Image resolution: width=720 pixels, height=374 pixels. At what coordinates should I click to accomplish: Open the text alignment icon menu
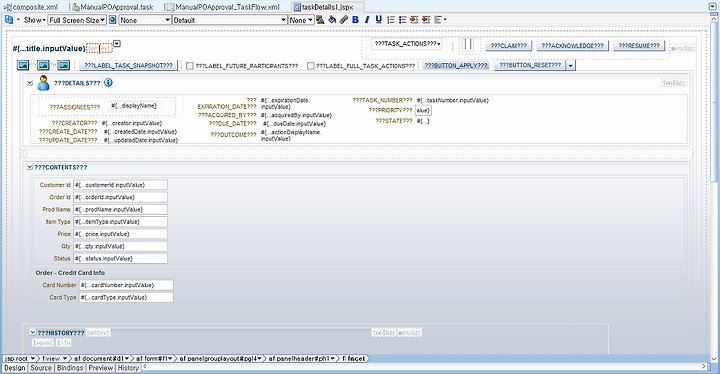point(440,20)
